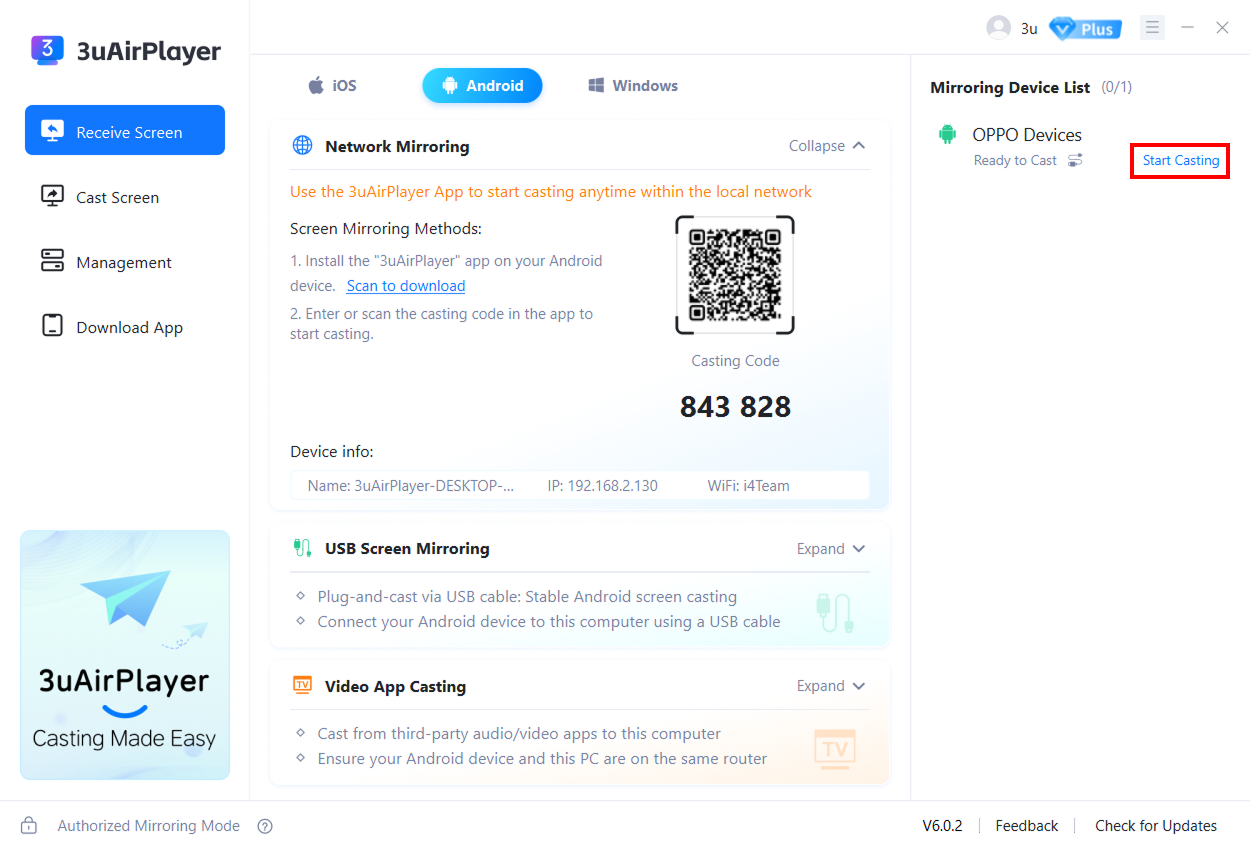Click the Plus membership diamond badge
Viewport: 1250px width, 850px height.
pos(1085,28)
